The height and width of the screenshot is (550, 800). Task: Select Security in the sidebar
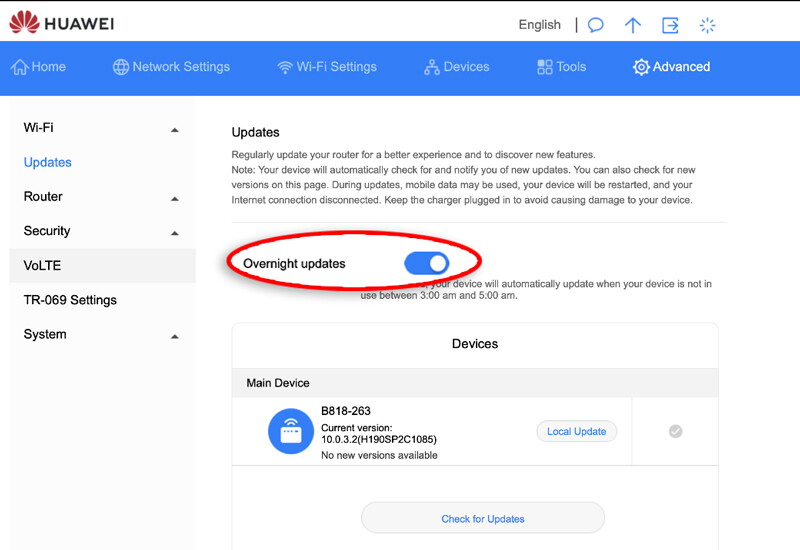[x=47, y=231]
